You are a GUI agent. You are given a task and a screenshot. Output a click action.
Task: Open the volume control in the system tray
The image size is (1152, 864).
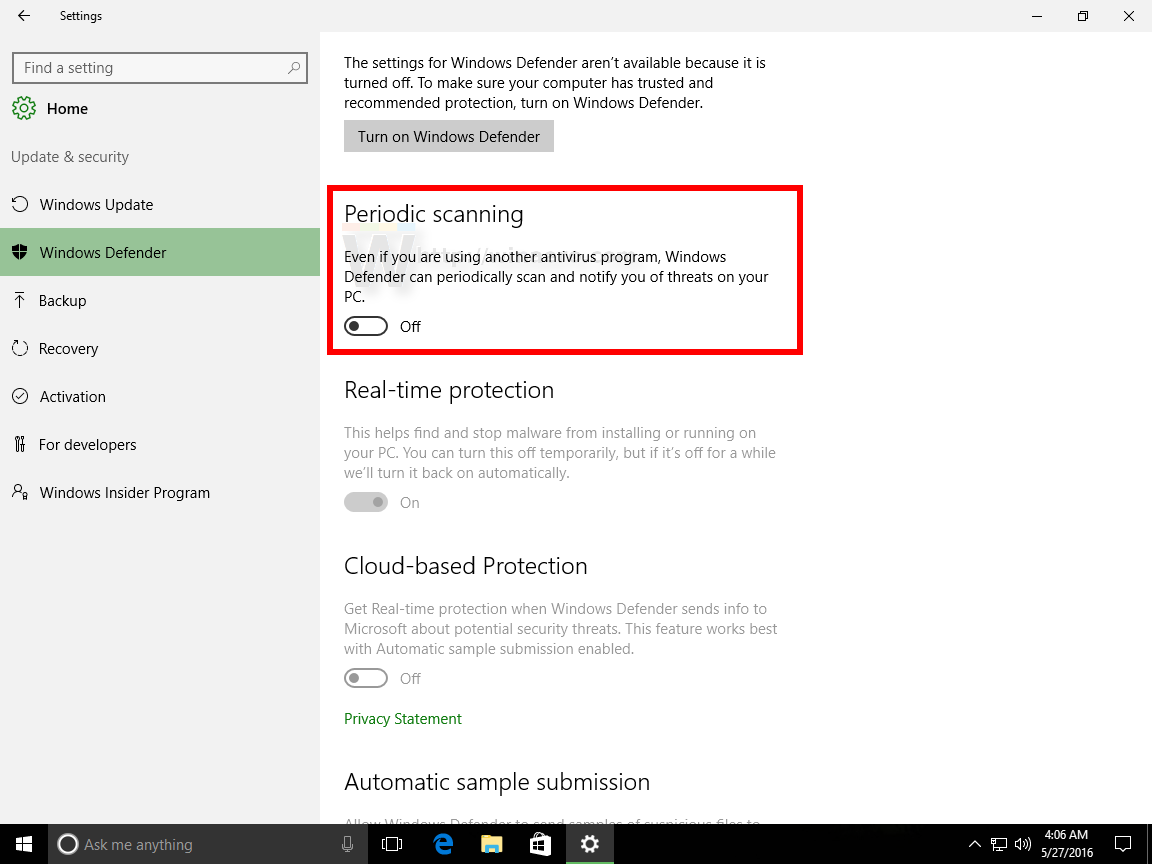click(x=1022, y=843)
